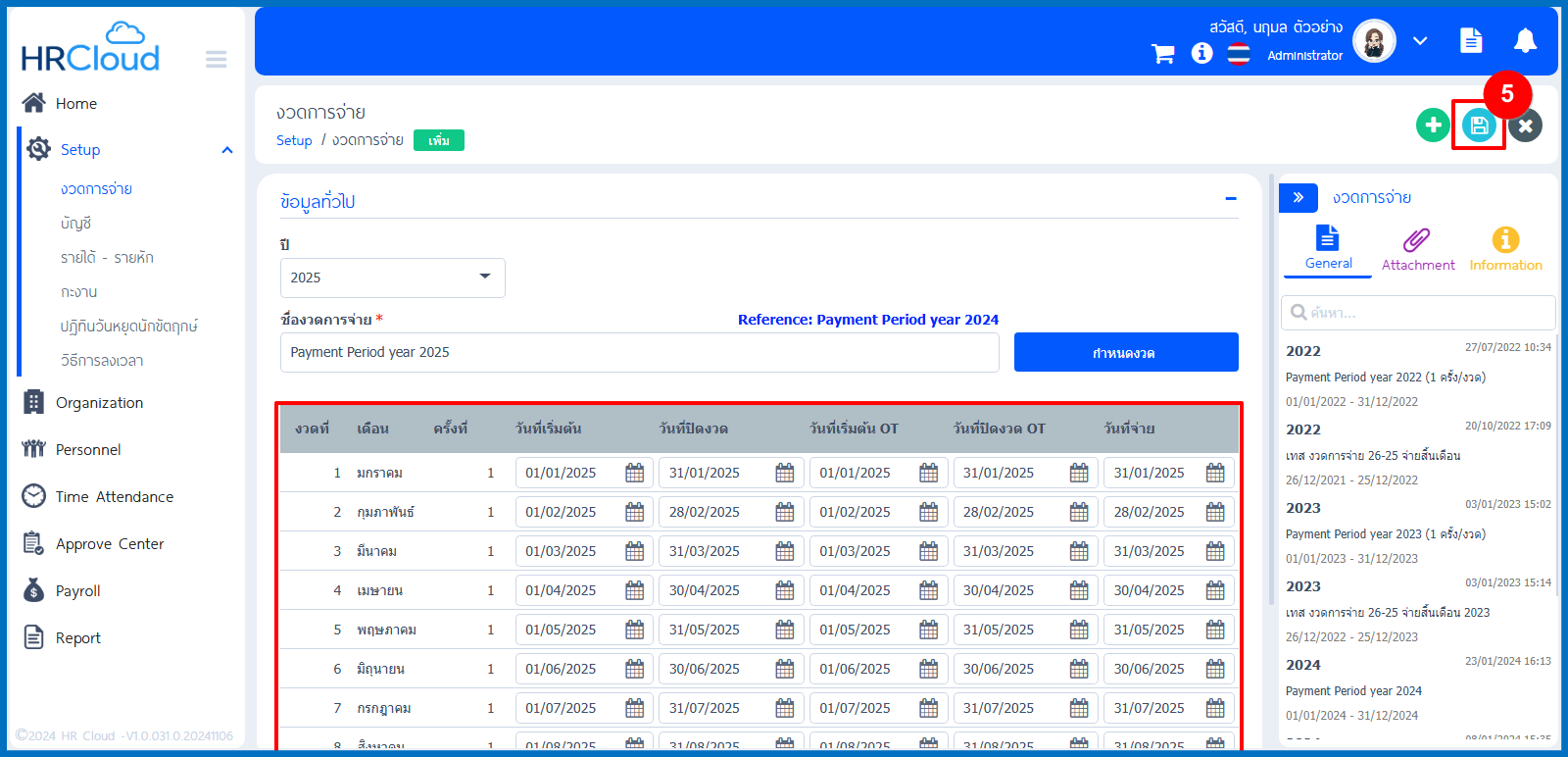Select Payment Period year 2023 entry
This screenshot has width=1568, height=757.
[x=1418, y=533]
